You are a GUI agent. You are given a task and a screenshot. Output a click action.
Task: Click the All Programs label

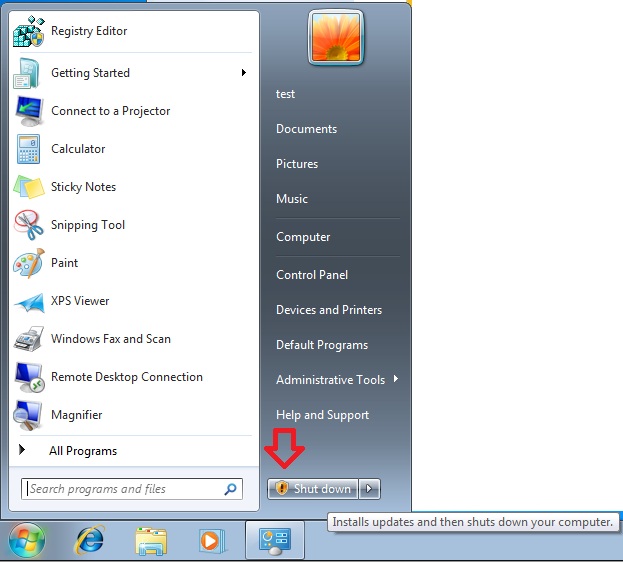click(x=83, y=451)
